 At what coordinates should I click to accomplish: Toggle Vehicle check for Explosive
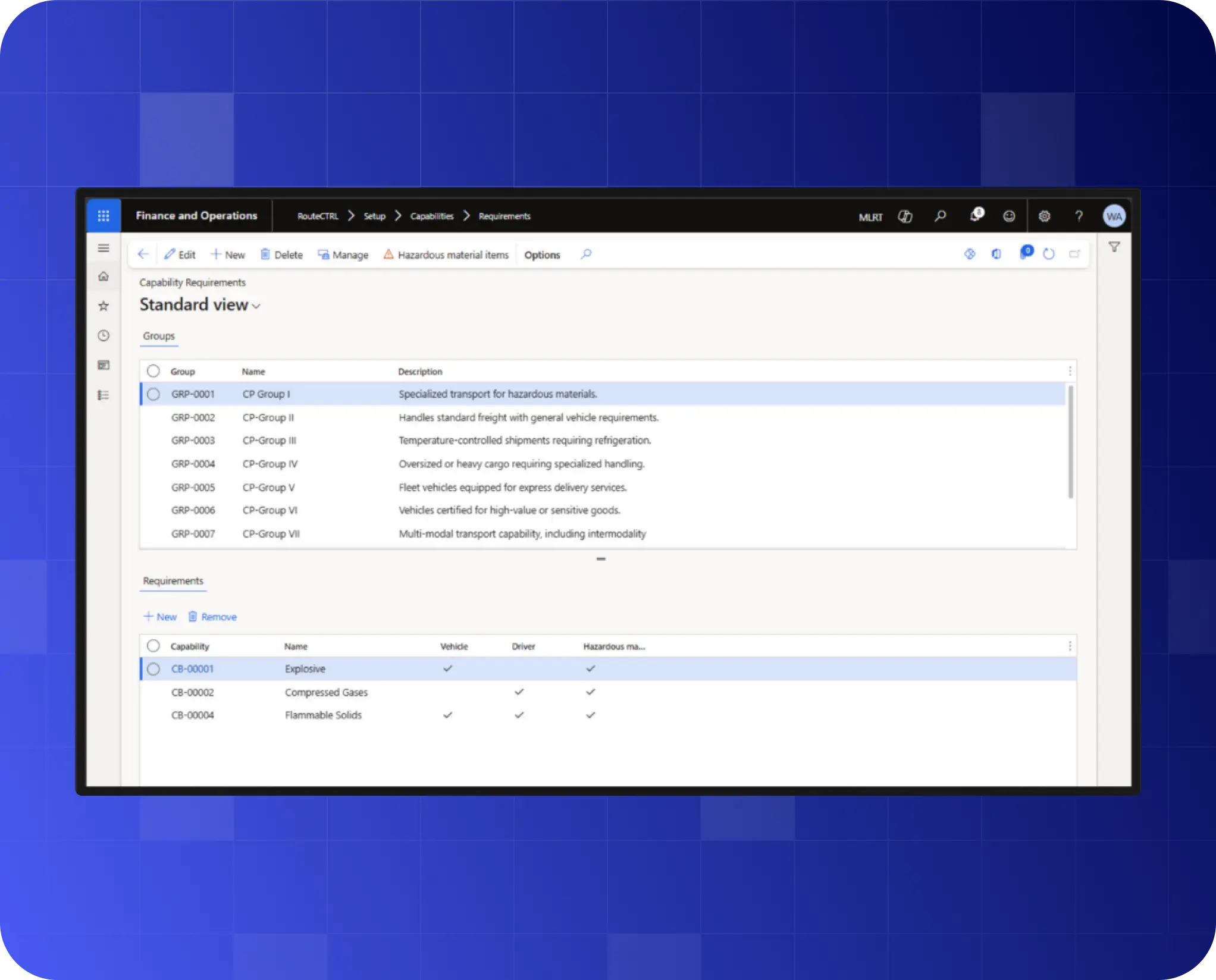[448, 669]
